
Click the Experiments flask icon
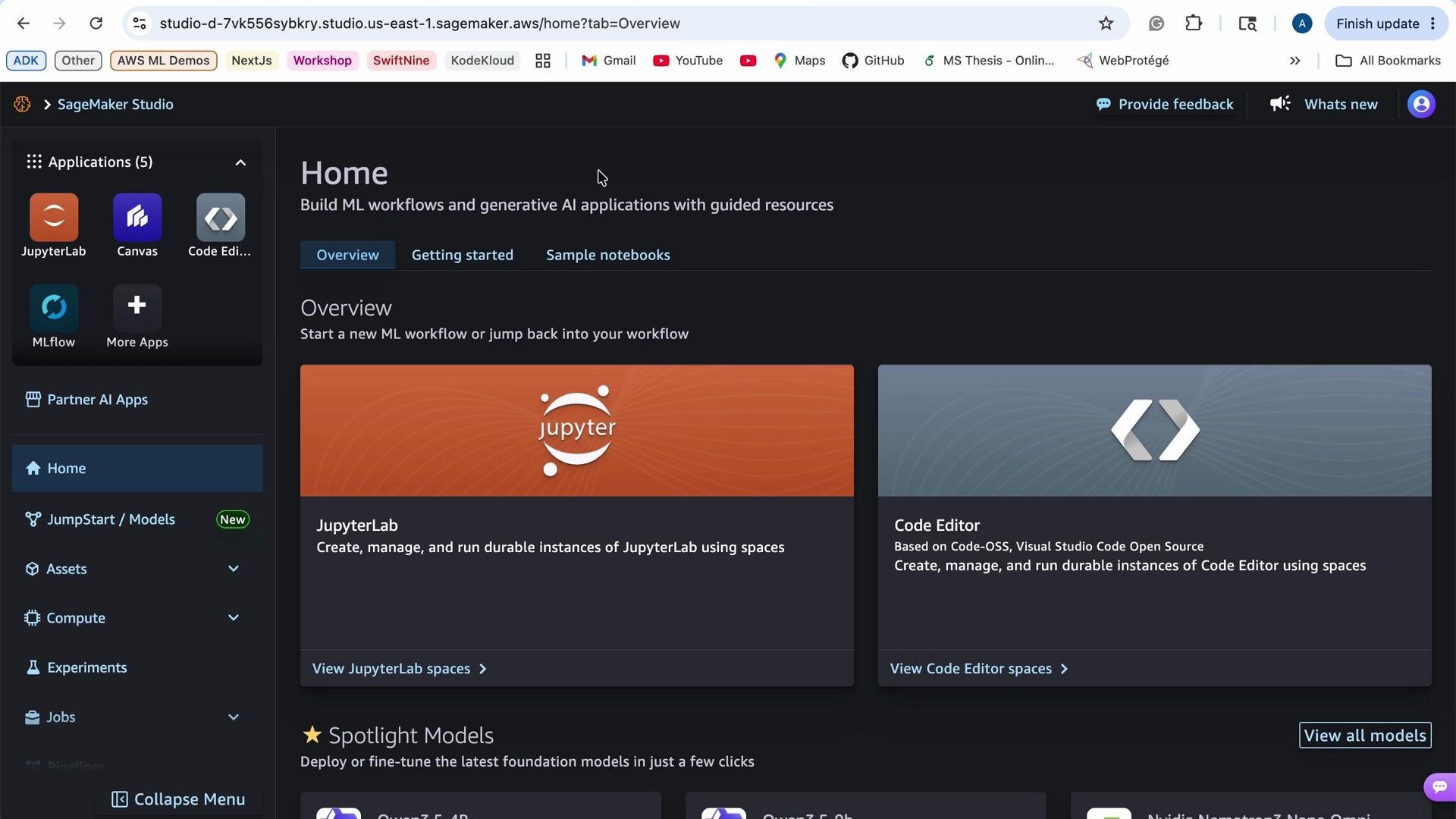click(33, 667)
